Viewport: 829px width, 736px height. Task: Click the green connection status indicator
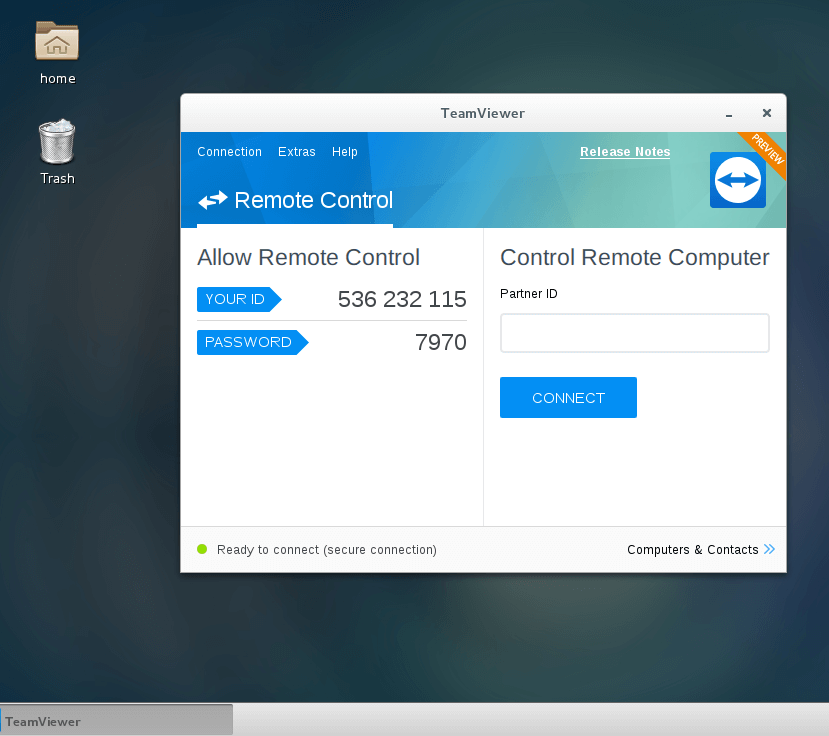pyautogui.click(x=202, y=549)
